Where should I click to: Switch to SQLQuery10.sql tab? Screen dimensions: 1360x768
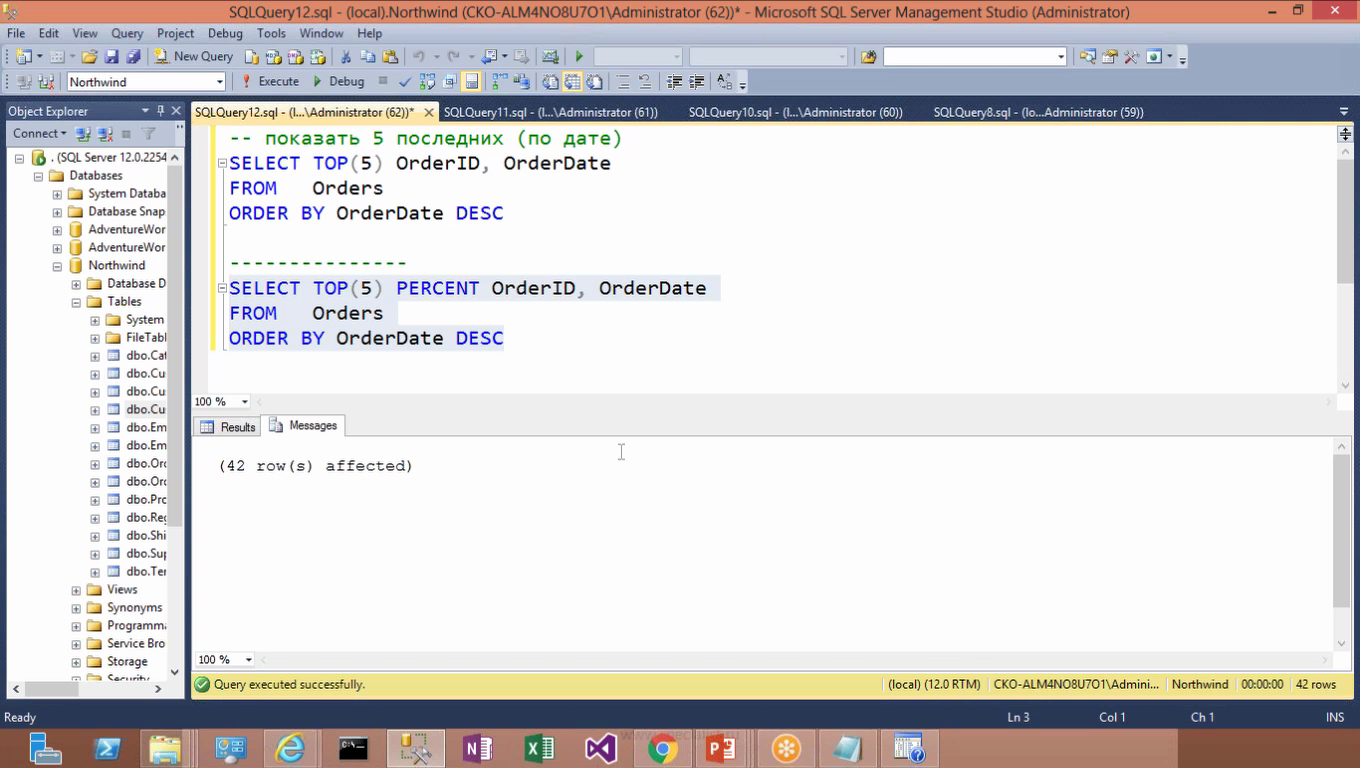[795, 112]
